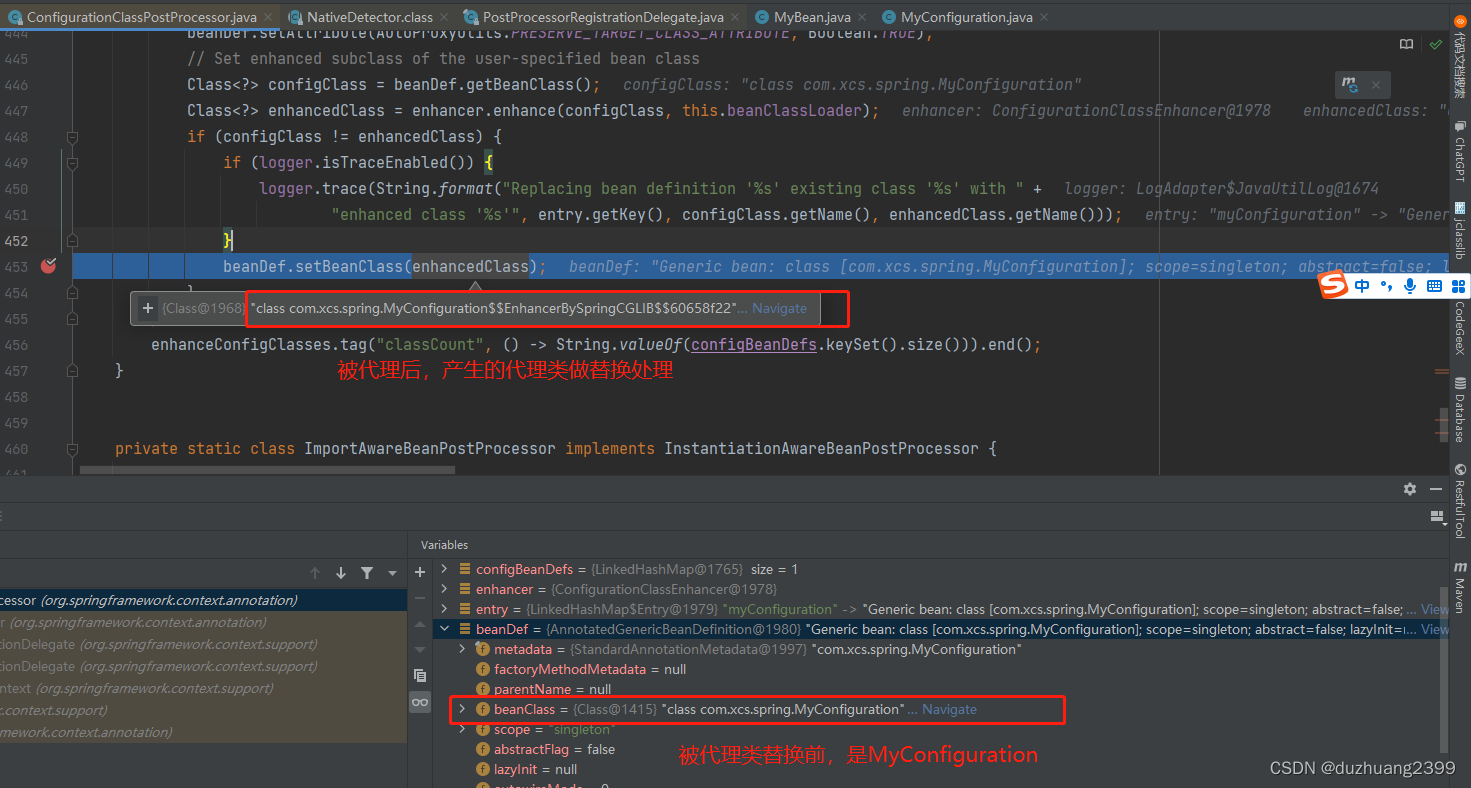Move the selected watch down
Image resolution: width=1471 pixels, height=788 pixels.
(x=420, y=650)
